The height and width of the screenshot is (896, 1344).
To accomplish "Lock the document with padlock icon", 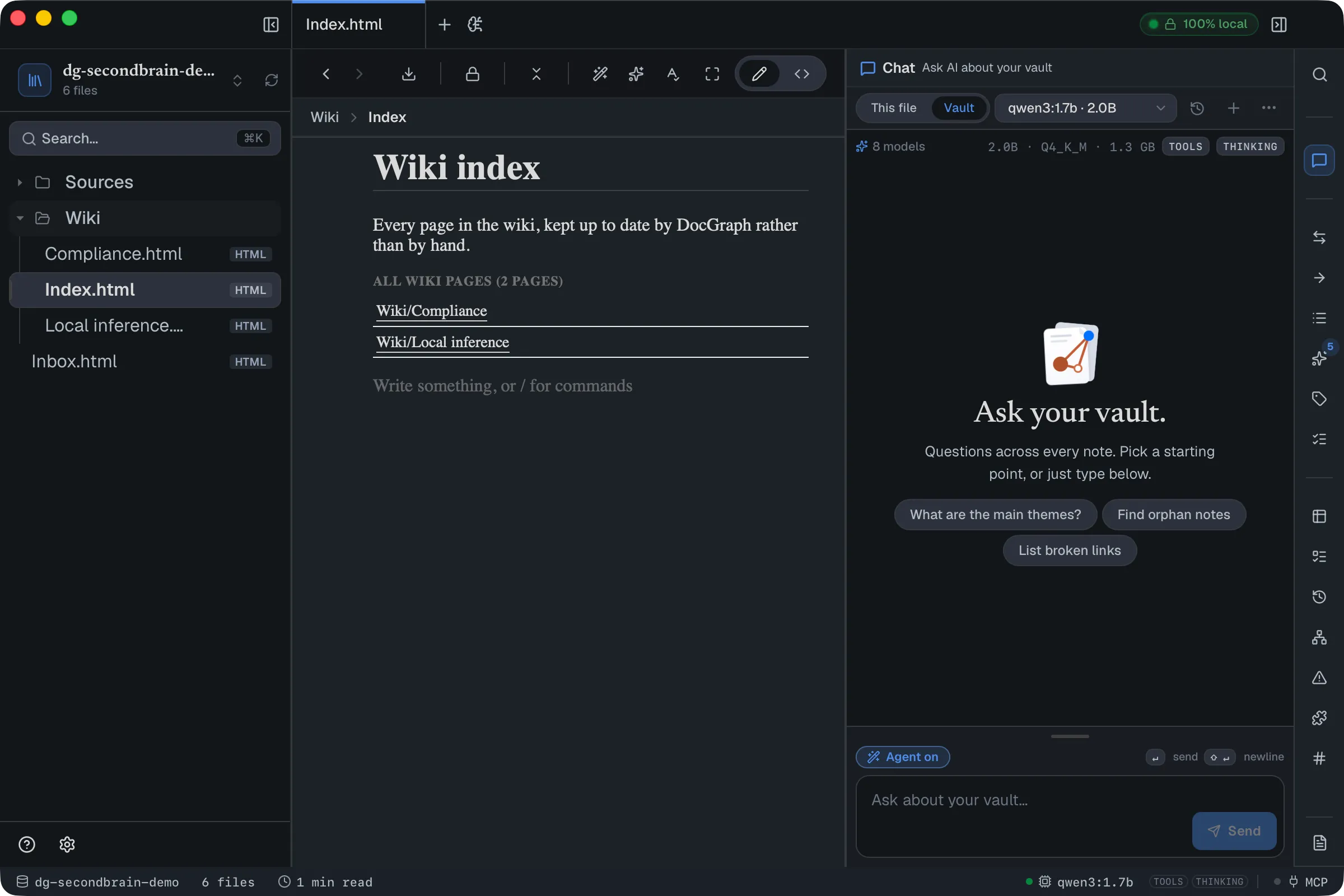I will pyautogui.click(x=473, y=74).
